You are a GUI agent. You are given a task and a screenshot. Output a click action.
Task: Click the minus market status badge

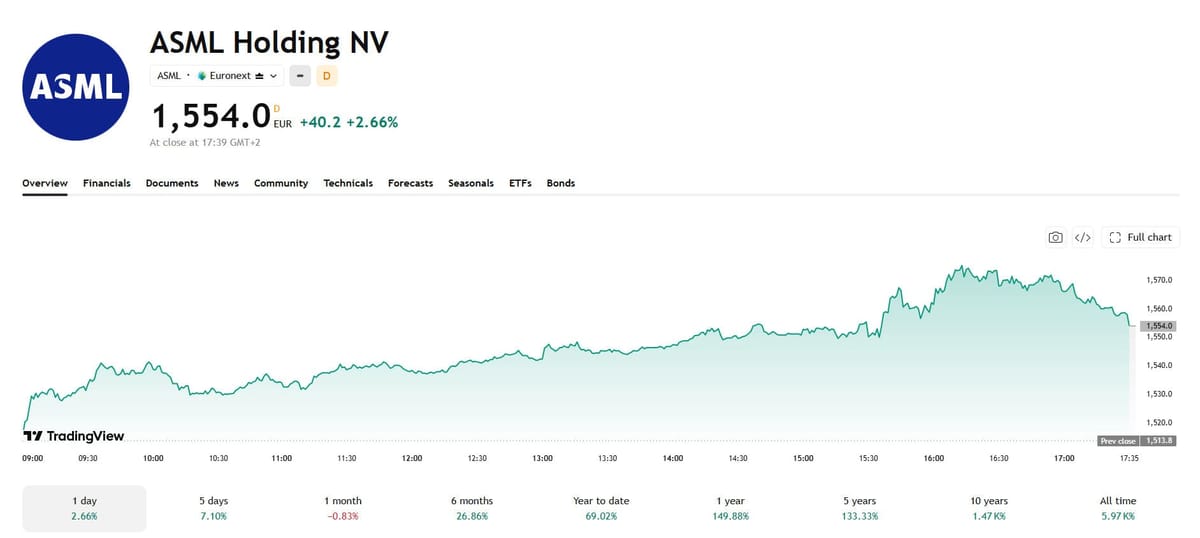pyautogui.click(x=300, y=75)
